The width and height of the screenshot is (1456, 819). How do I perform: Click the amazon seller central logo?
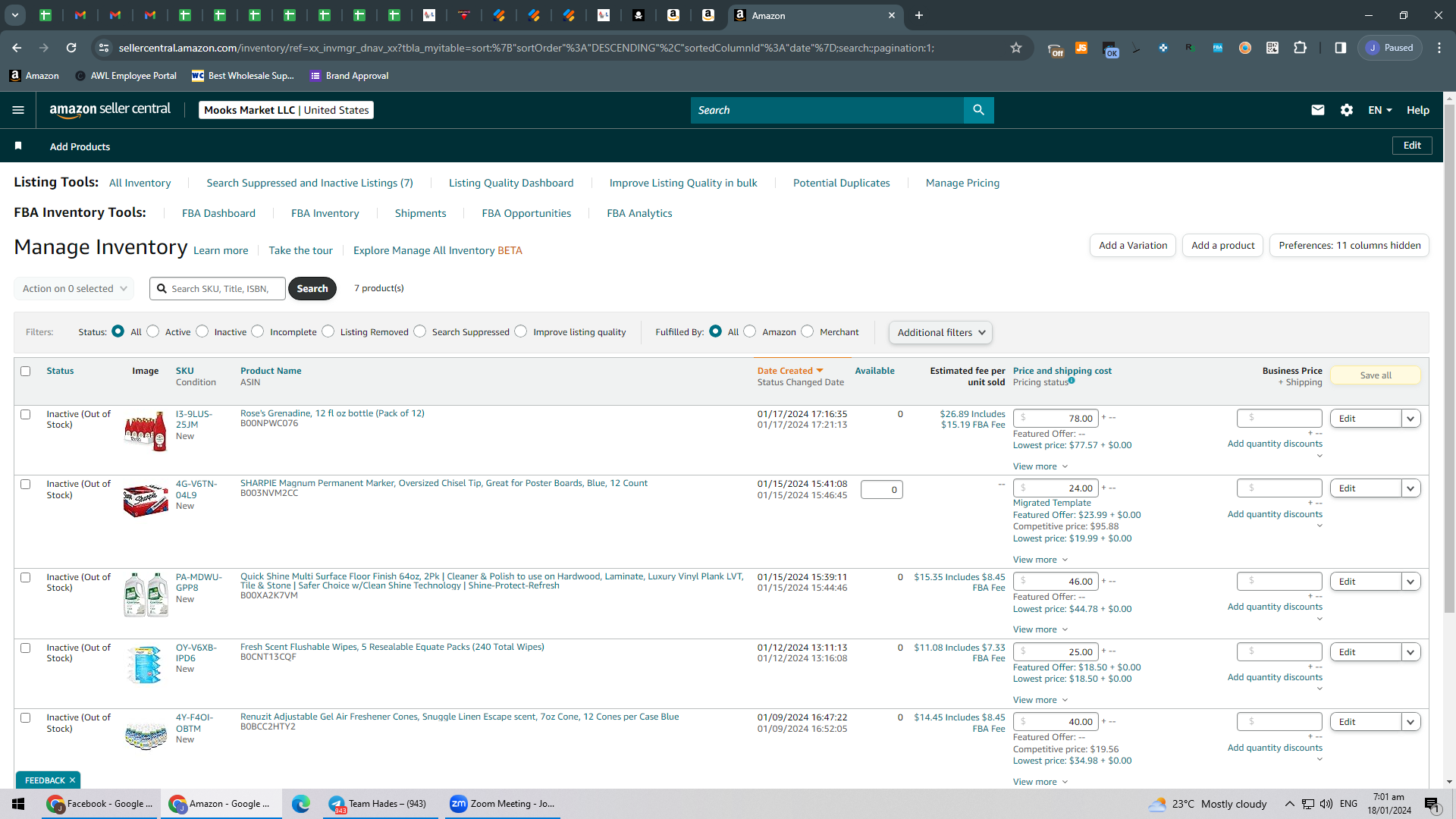[x=110, y=110]
